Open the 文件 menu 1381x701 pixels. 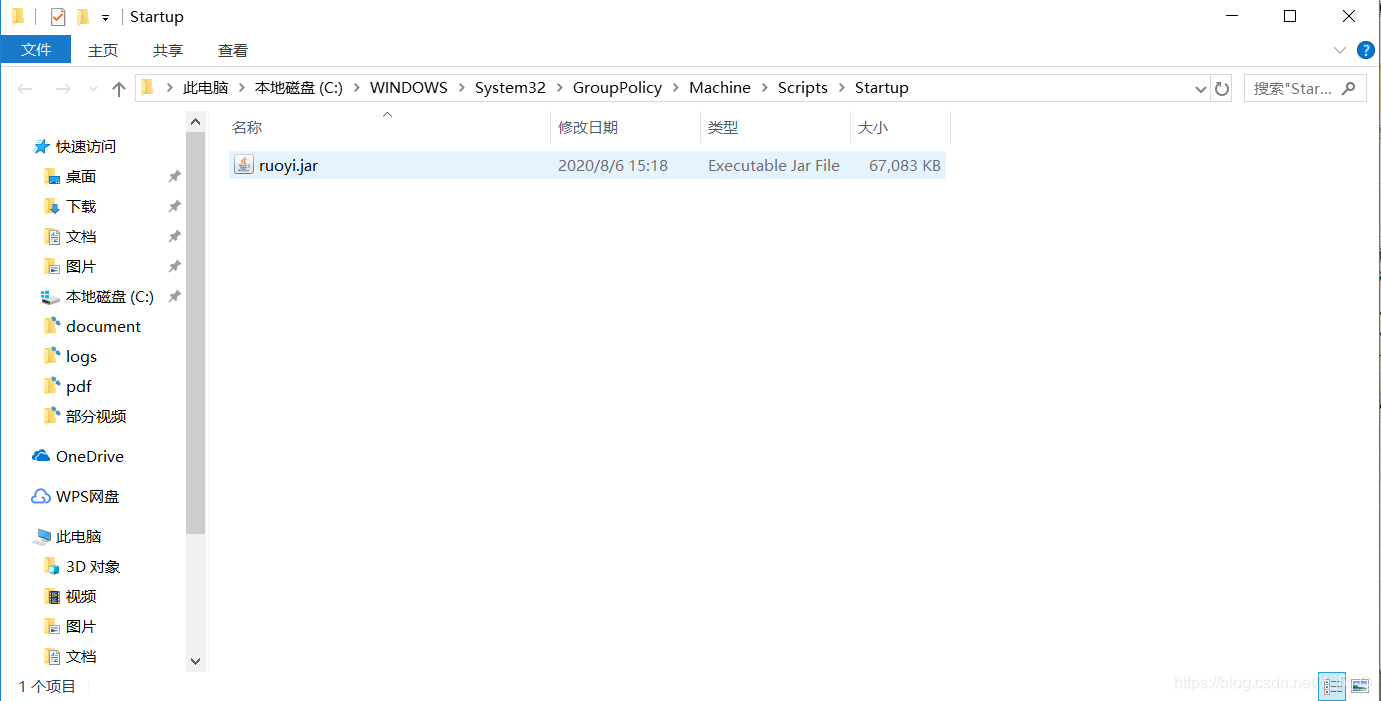tap(36, 49)
